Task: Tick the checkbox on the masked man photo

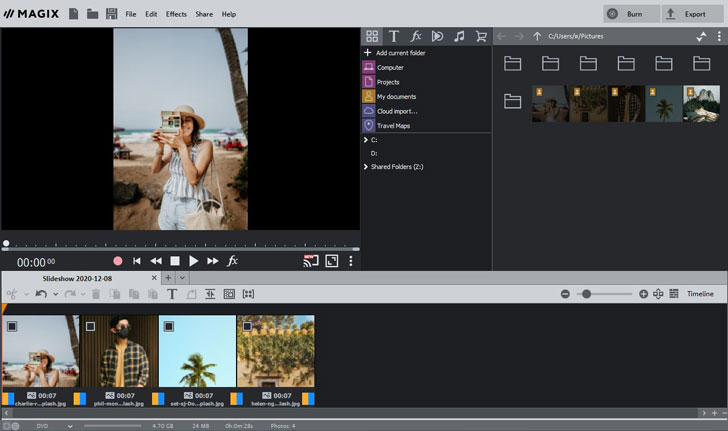Action: pos(90,326)
